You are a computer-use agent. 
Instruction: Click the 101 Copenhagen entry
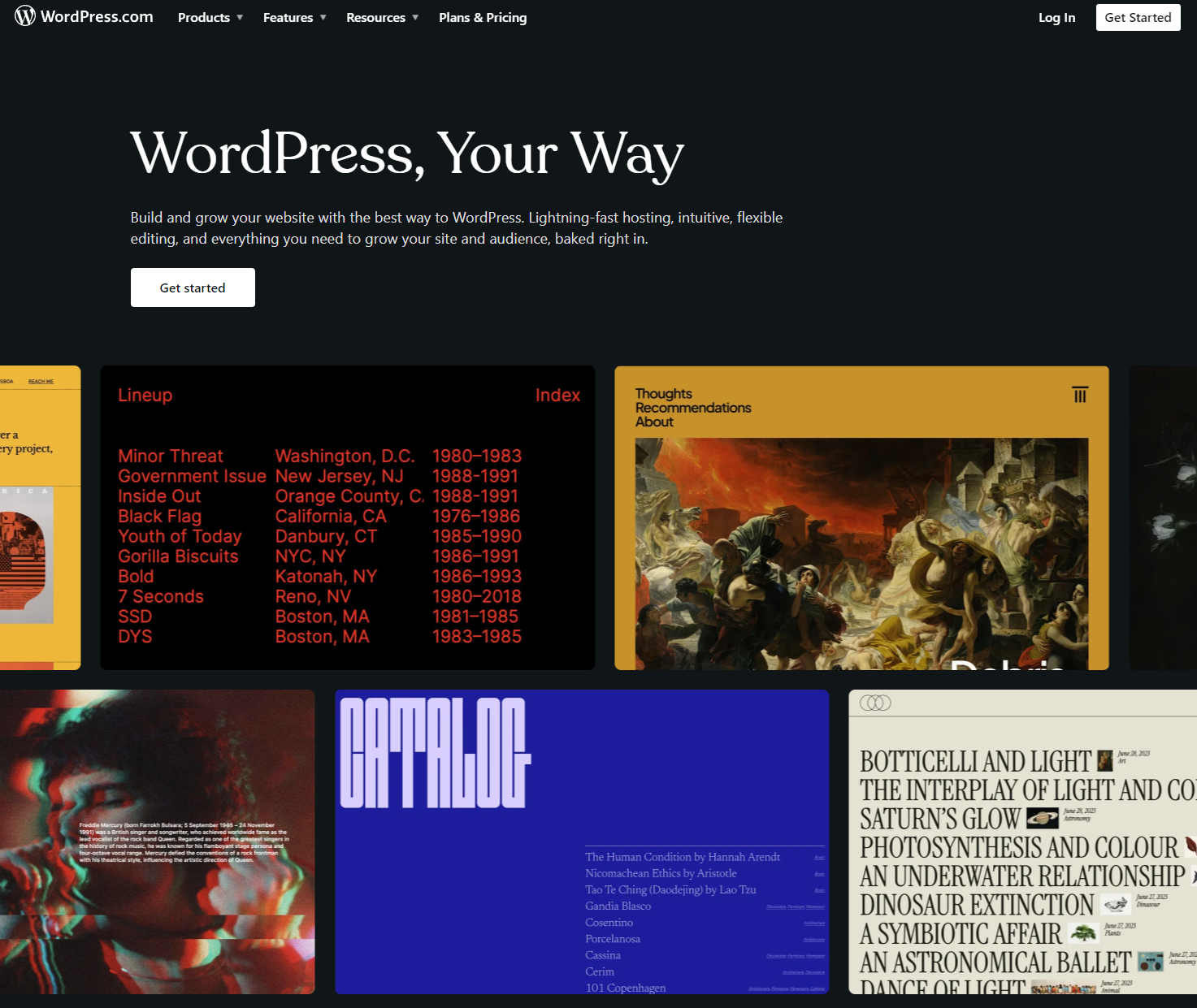click(x=626, y=988)
